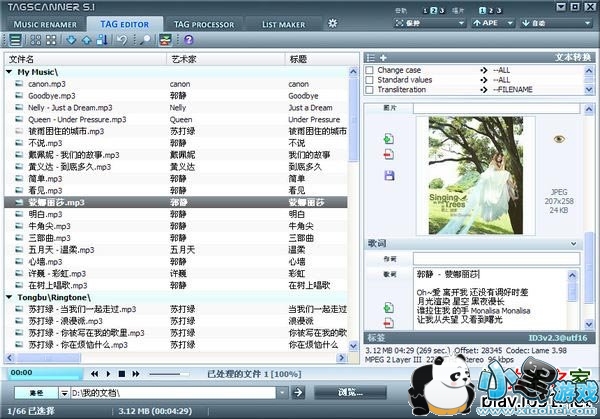
Task: Collapse the Tongbu\Ringtone\ folder group
Action: (10, 297)
